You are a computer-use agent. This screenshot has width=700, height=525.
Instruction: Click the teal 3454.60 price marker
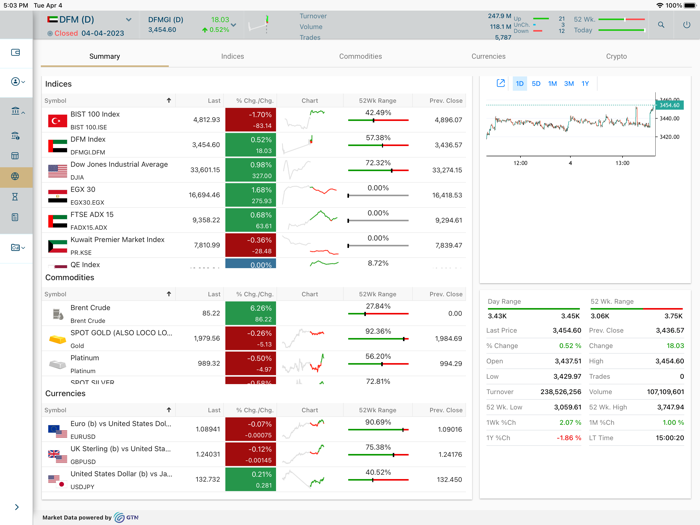coord(669,105)
